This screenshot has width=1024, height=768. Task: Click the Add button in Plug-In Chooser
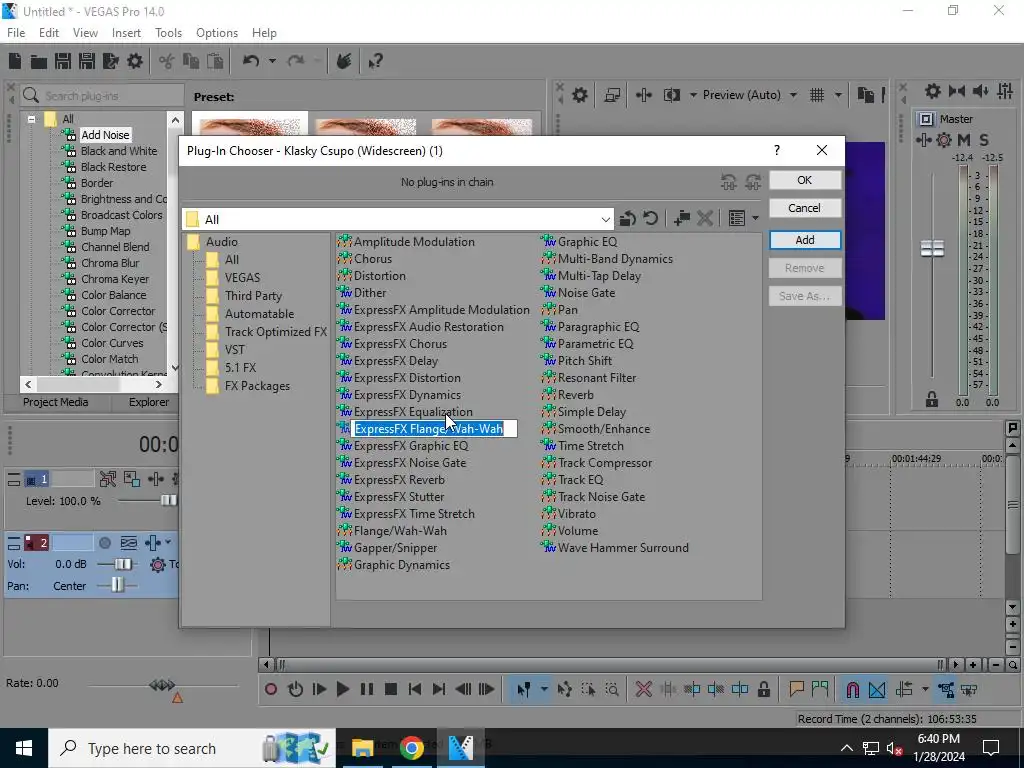click(x=805, y=240)
